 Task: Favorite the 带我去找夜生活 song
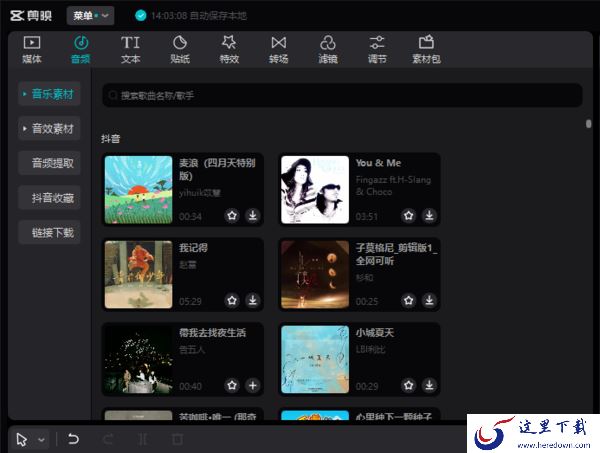[x=232, y=385]
